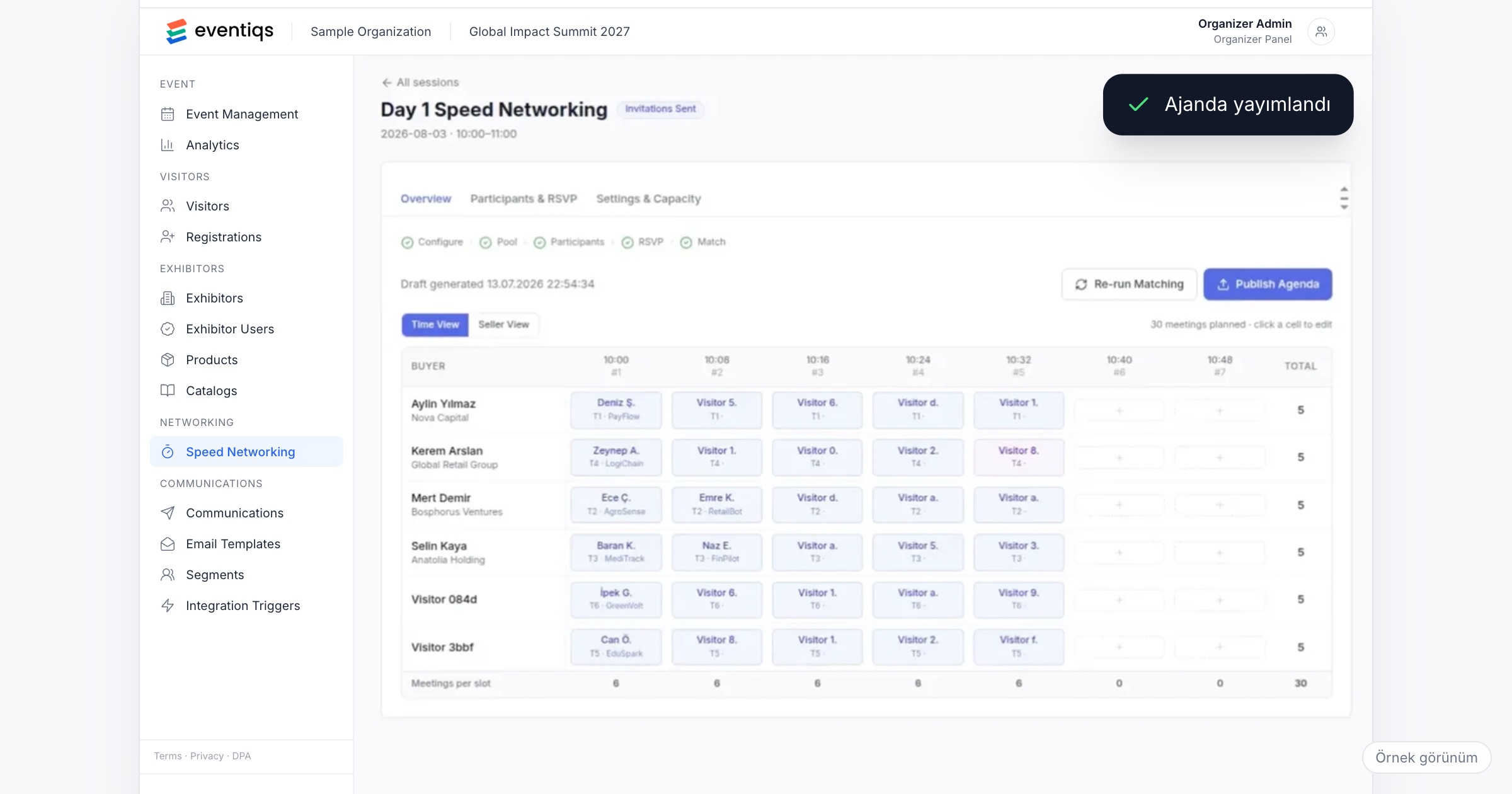1512x794 pixels.
Task: Click the back arrow to All sessions
Action: click(x=387, y=83)
